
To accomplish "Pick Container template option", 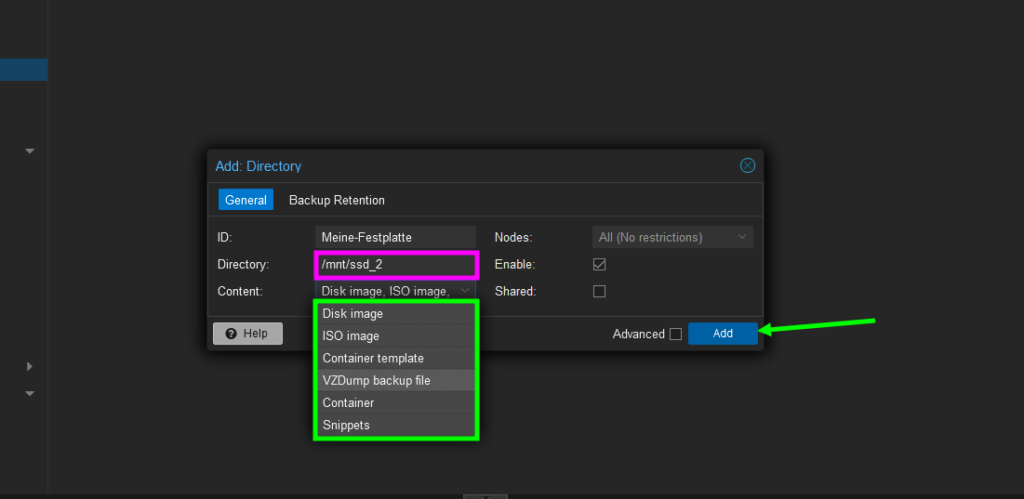I will (396, 358).
